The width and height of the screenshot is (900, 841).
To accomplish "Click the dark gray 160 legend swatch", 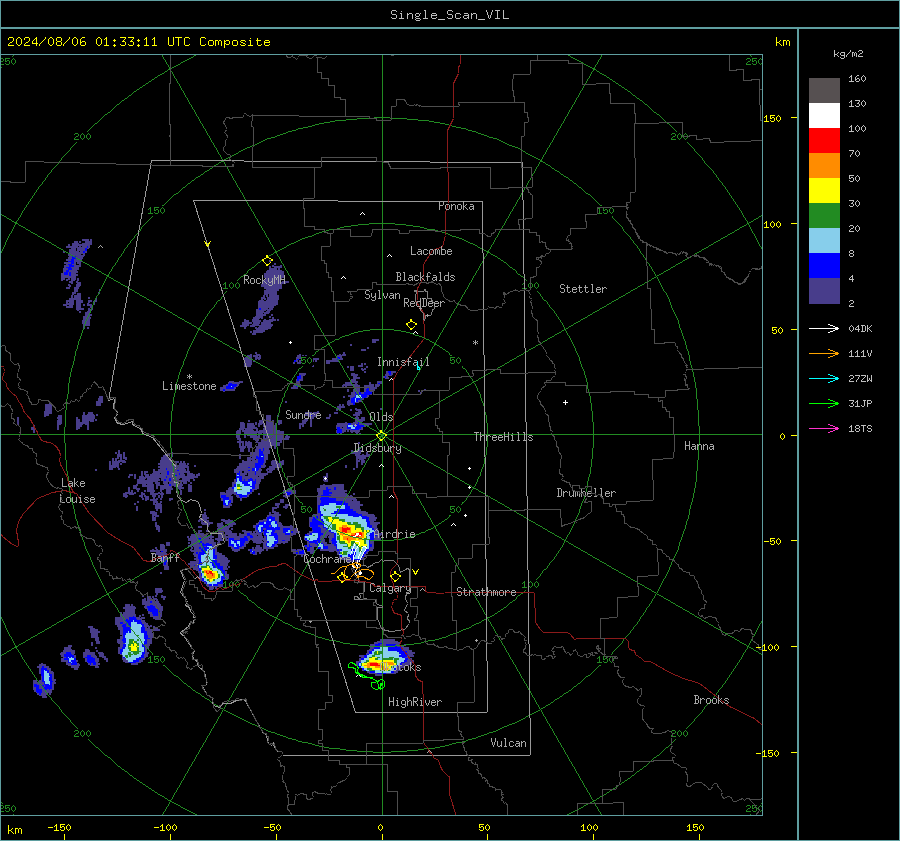I will [824, 91].
